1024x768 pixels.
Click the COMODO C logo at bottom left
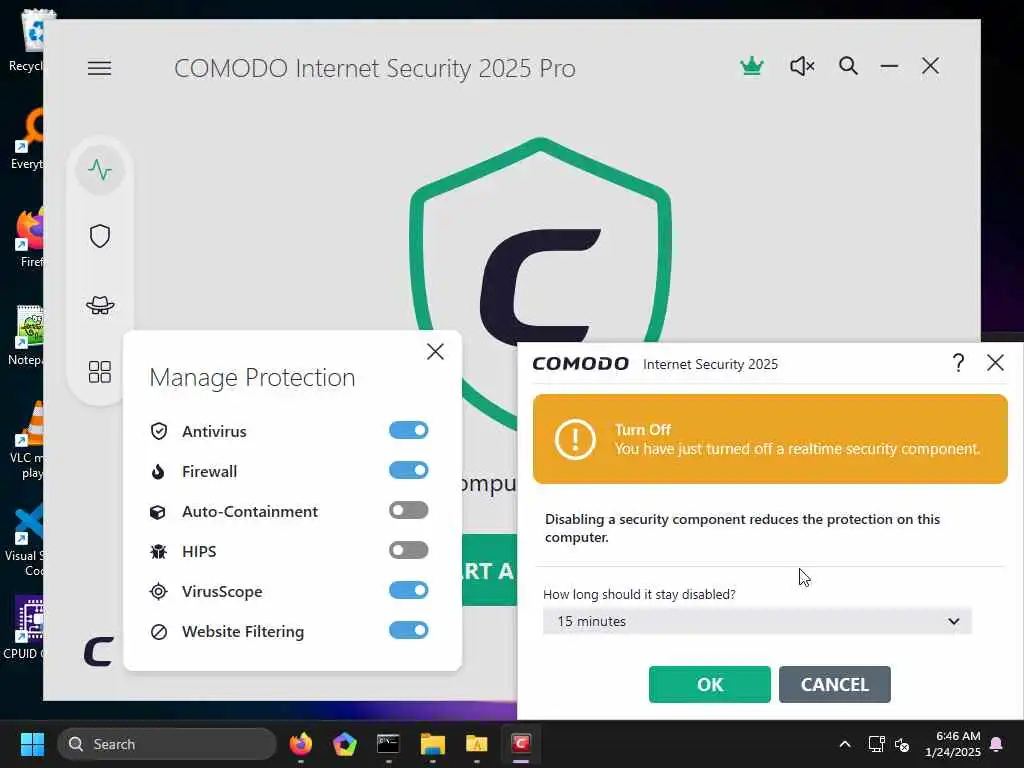(x=99, y=651)
